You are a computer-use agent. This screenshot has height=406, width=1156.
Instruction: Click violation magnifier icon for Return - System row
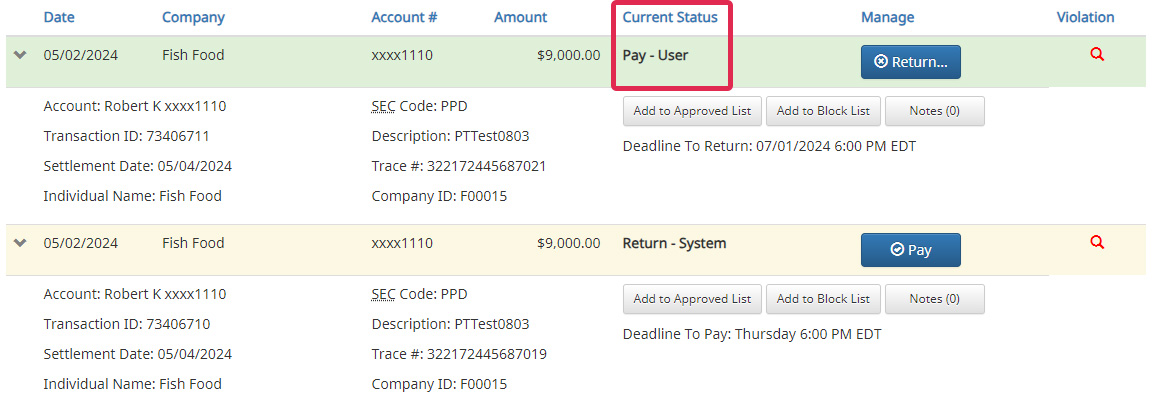(1097, 242)
